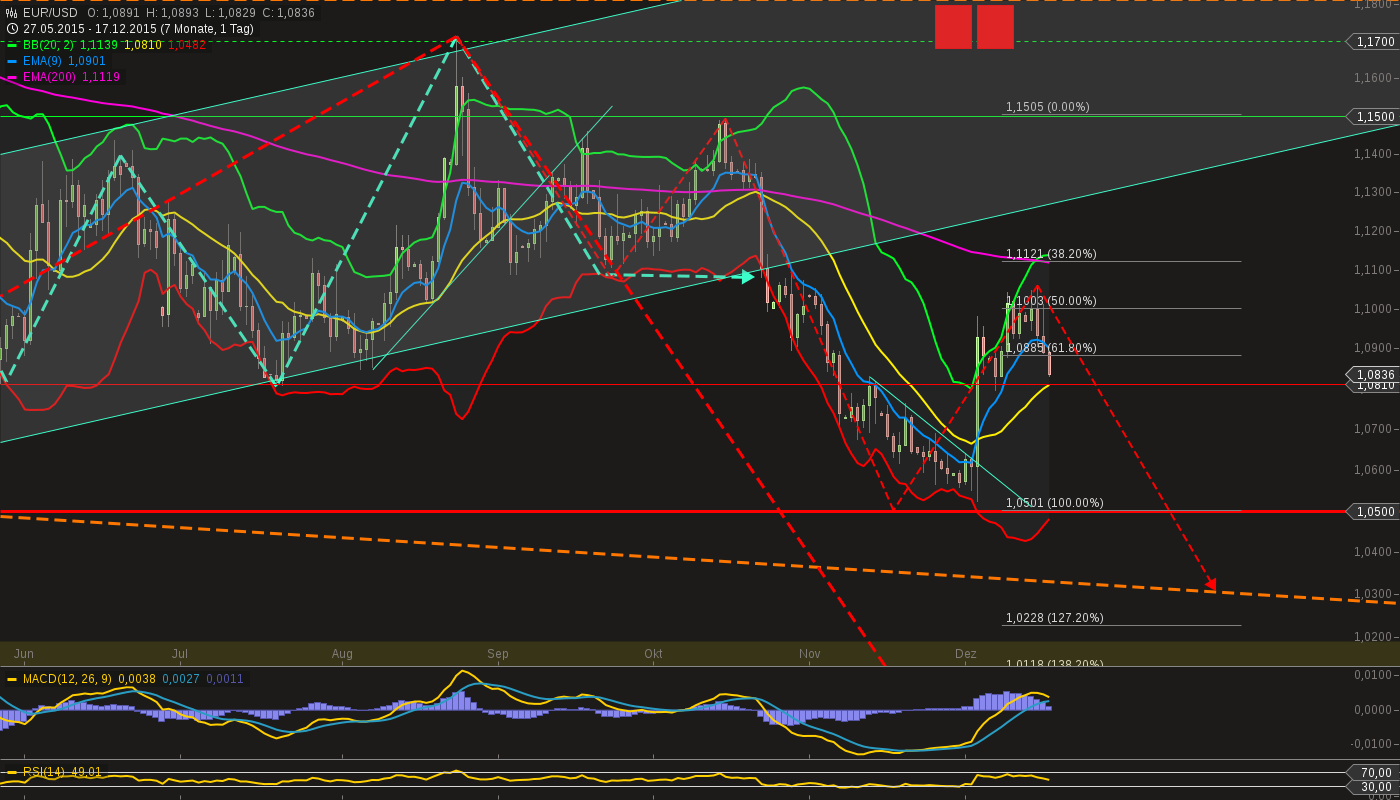
Task: Click the Nov label on the time axis
Action: 810,654
